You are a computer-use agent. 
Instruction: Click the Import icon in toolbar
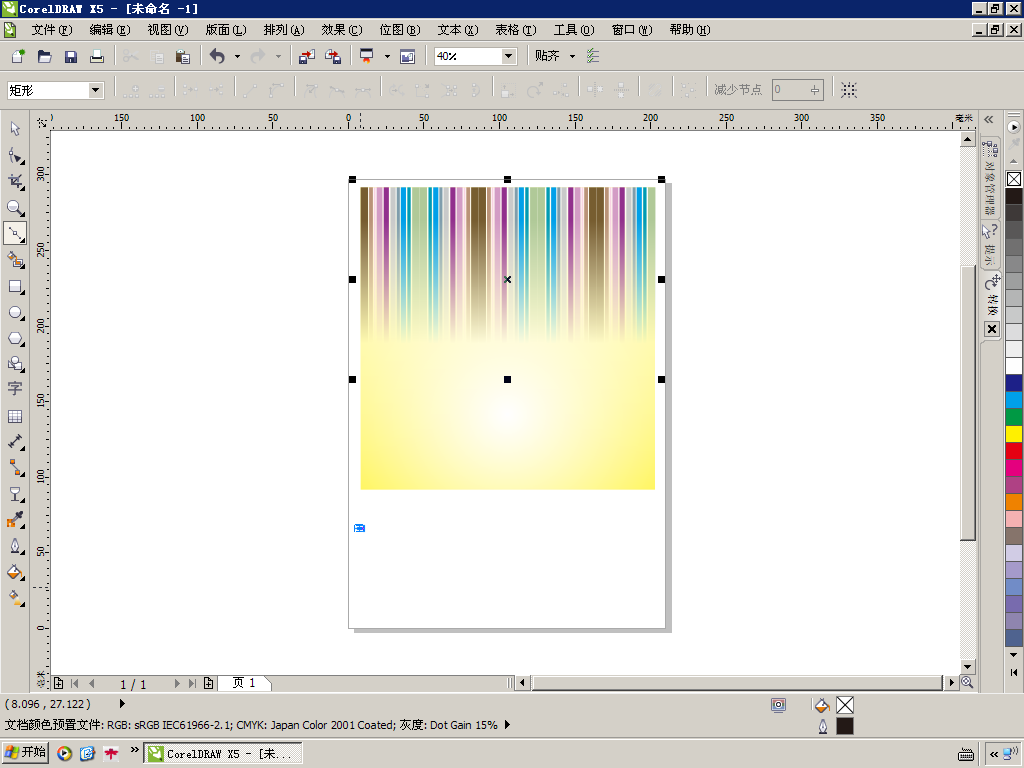tap(307, 57)
